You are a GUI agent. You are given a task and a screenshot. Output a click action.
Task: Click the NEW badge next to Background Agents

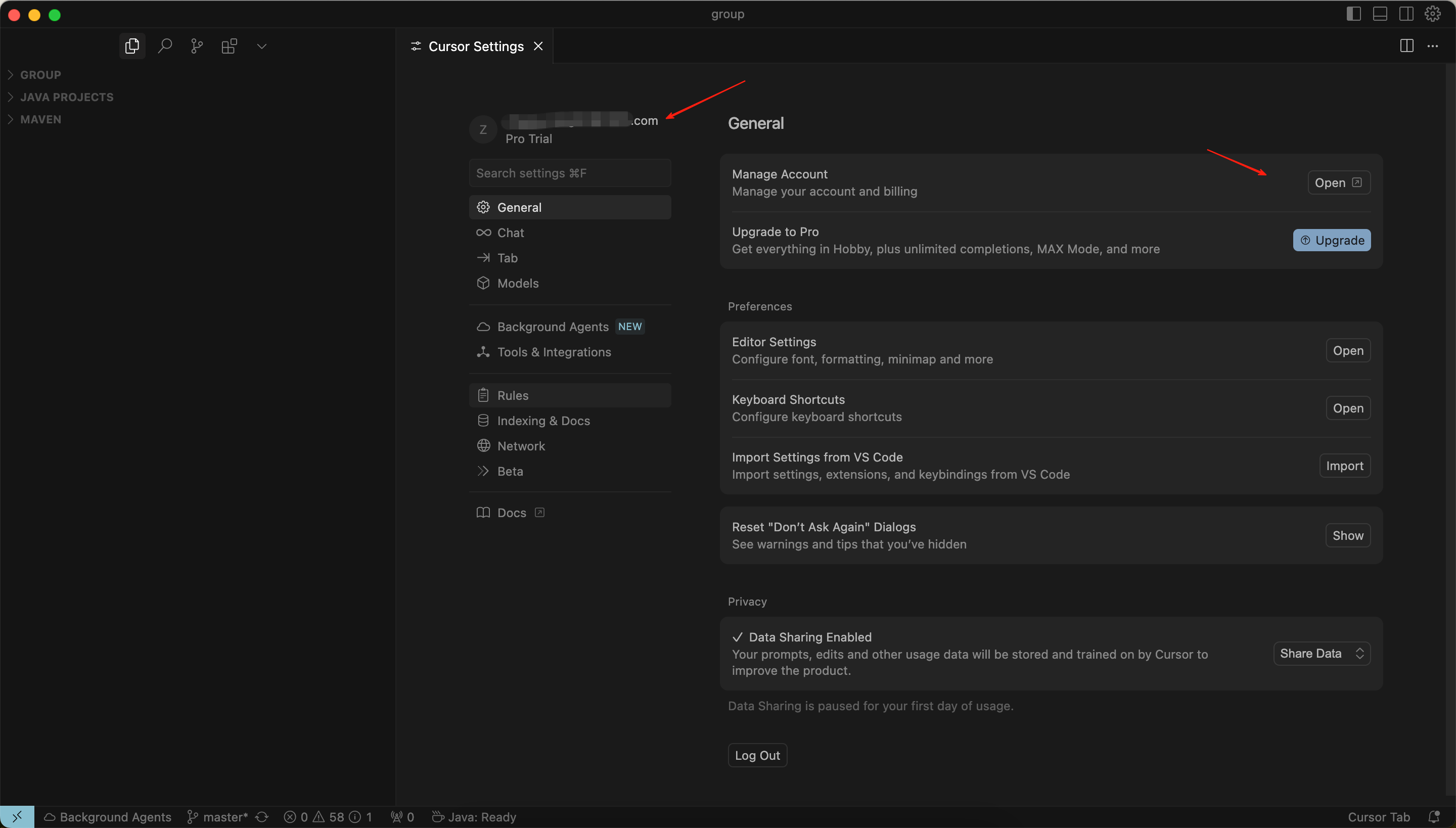pyautogui.click(x=629, y=327)
